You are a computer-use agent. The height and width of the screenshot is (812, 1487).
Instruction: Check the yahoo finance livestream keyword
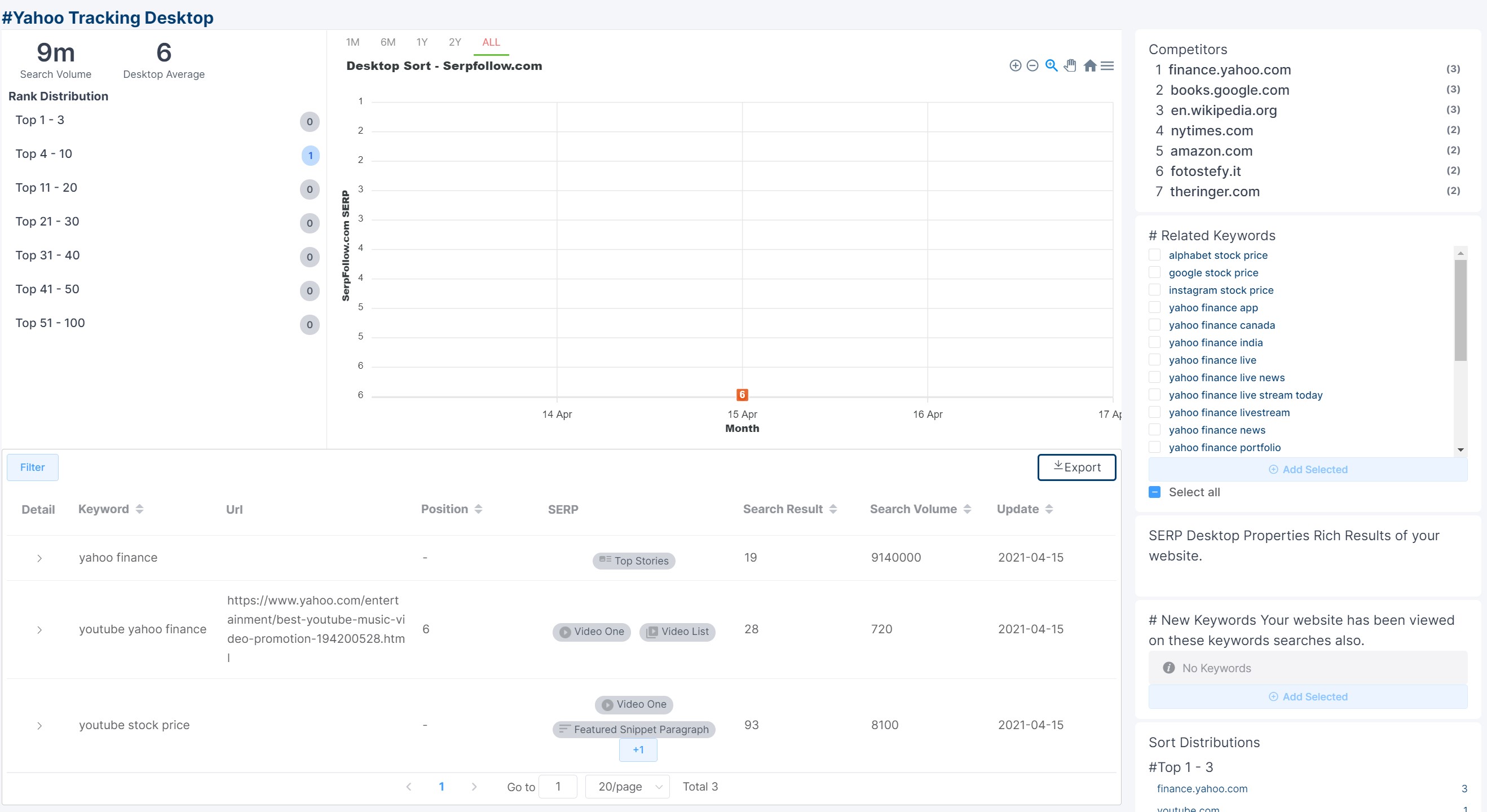(x=1154, y=412)
